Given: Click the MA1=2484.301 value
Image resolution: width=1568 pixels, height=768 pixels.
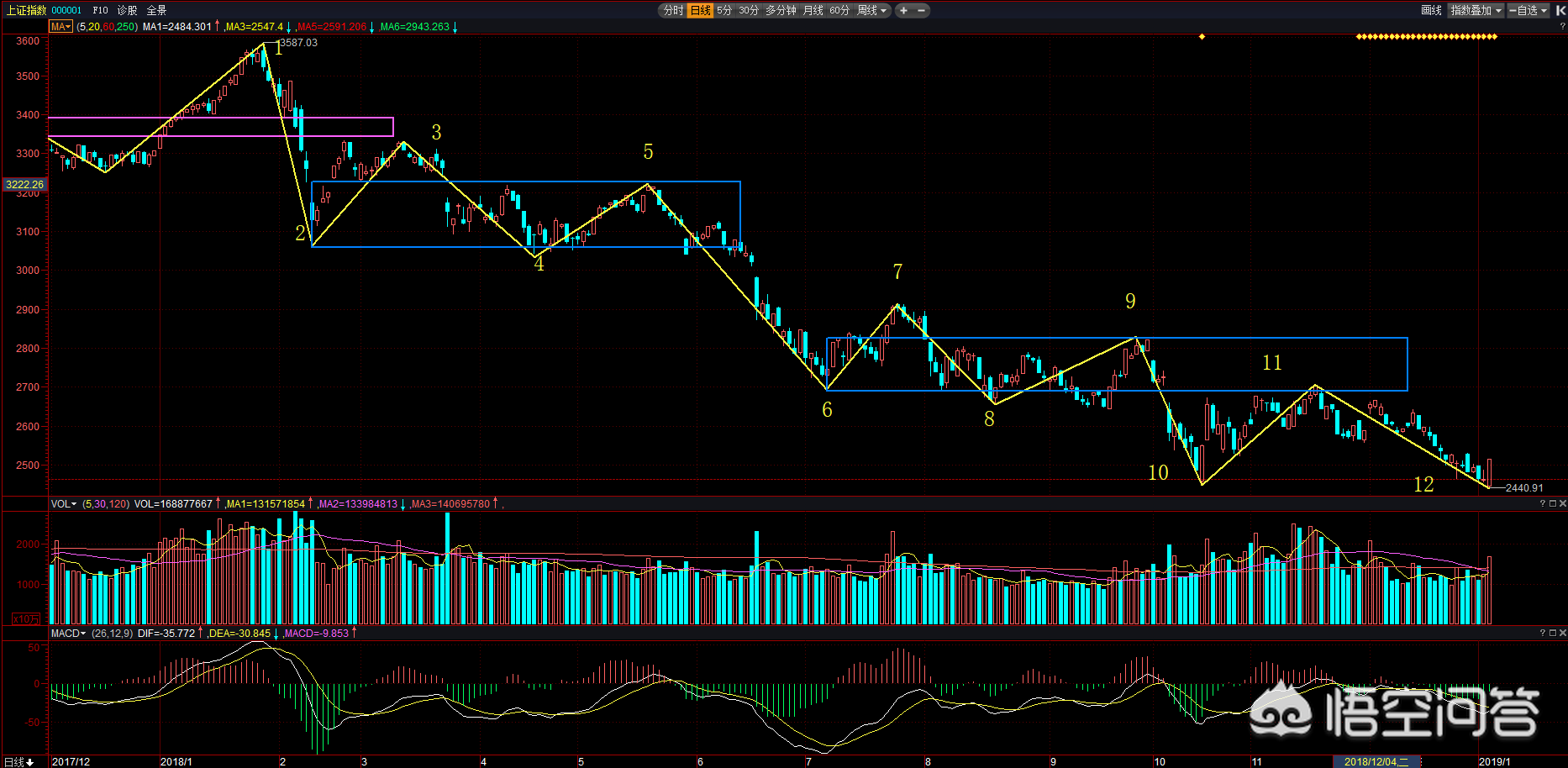Looking at the screenshot, I should point(177,27).
